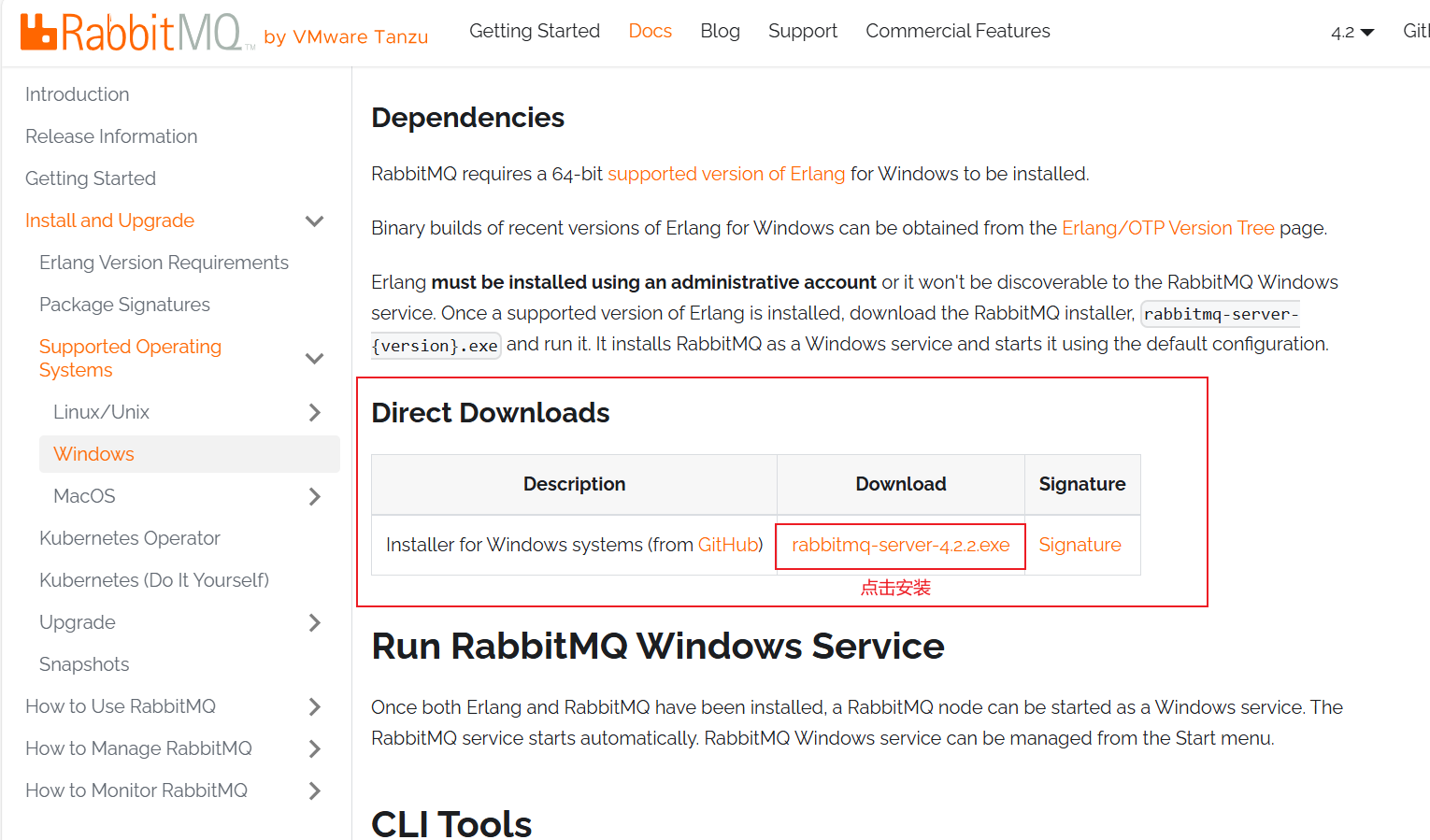Click the Download column header
This screenshot has height=840, width=1430.
pyautogui.click(x=901, y=484)
